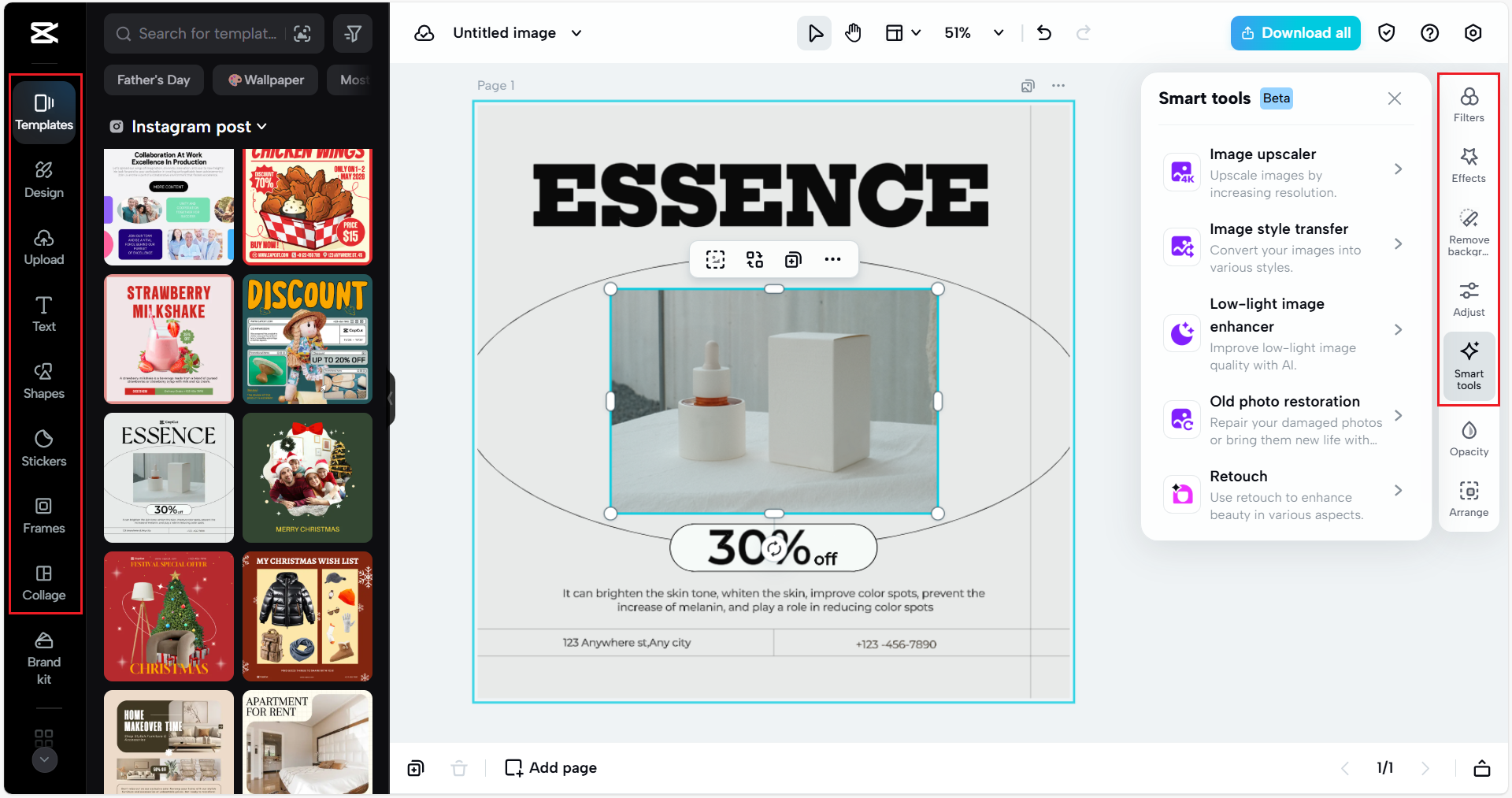Open the Design panel
1512x798 pixels.
click(44, 180)
